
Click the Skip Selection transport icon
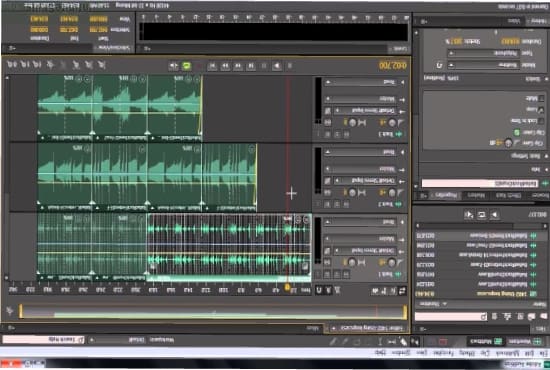click(173, 66)
